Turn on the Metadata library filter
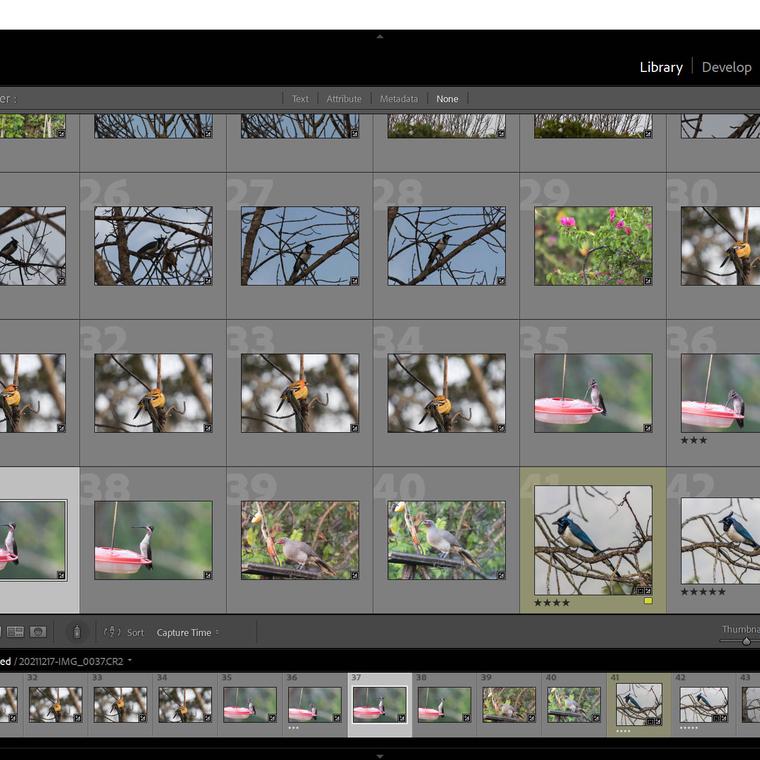The height and width of the screenshot is (760, 760). [399, 99]
